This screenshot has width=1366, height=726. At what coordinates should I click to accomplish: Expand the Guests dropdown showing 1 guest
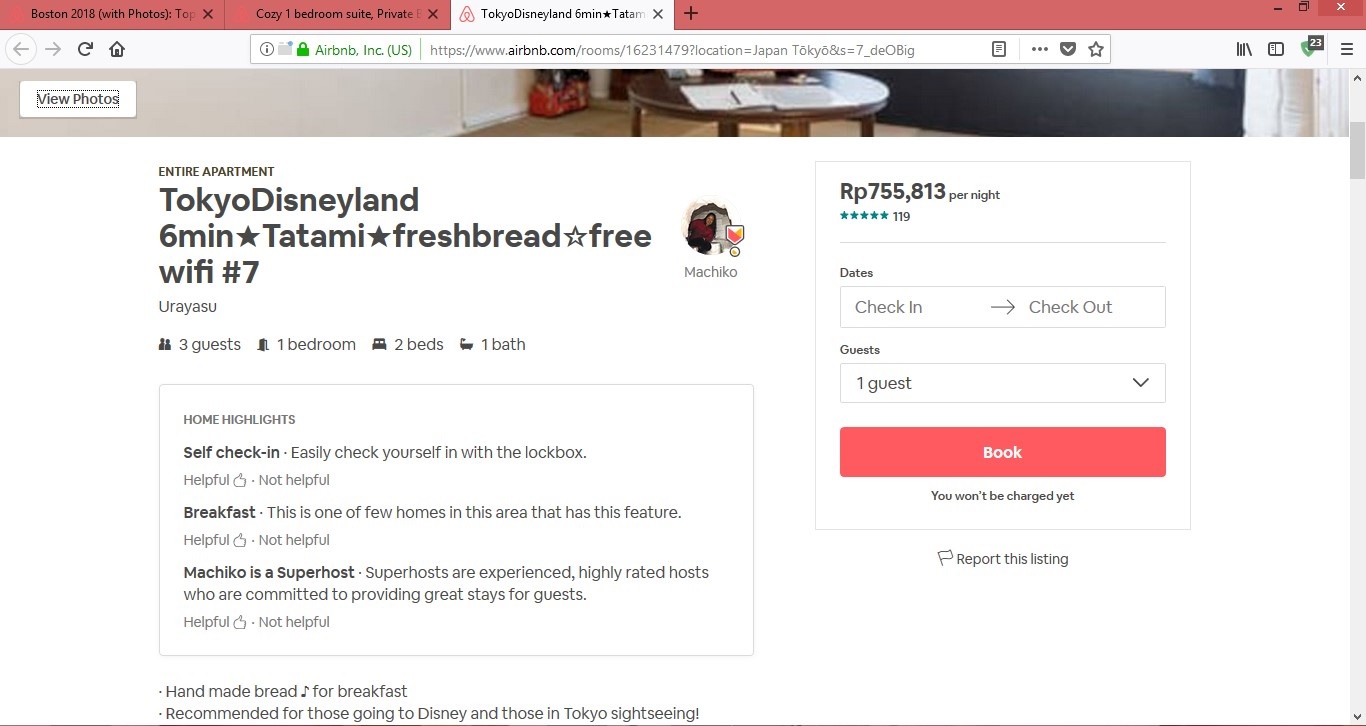[1002, 383]
